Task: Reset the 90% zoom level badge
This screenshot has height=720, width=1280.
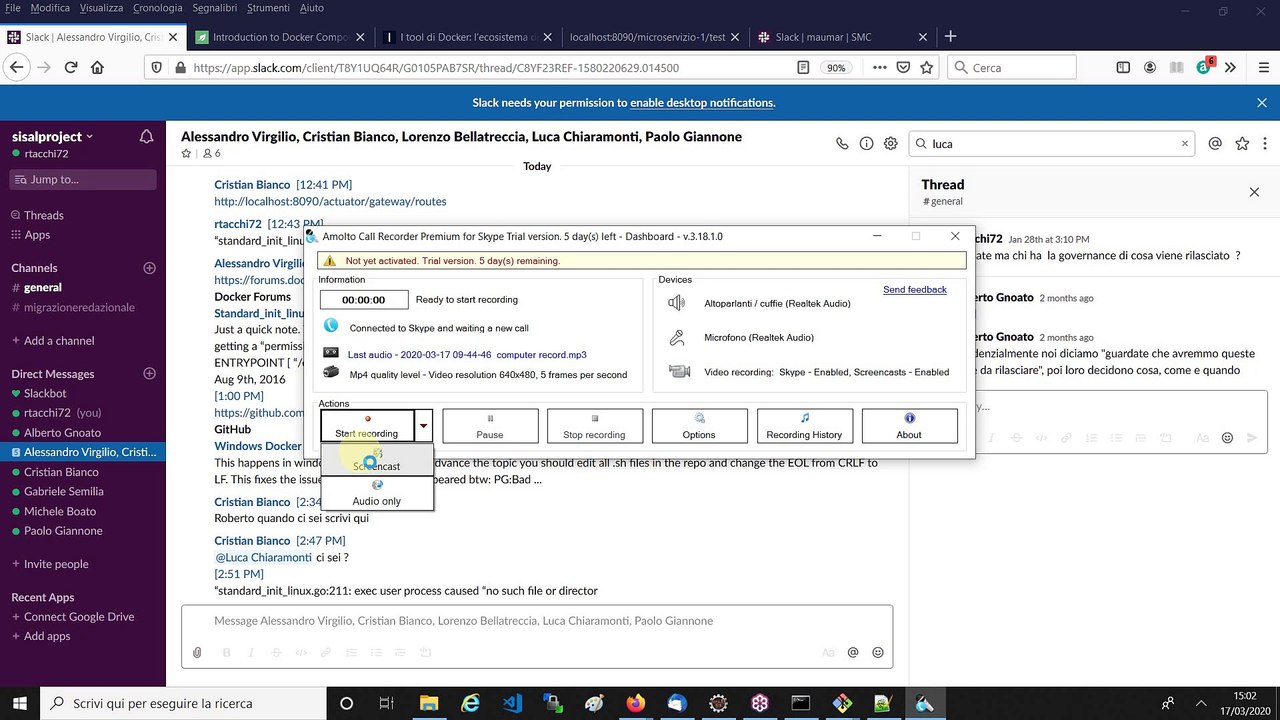Action: pyautogui.click(x=835, y=68)
